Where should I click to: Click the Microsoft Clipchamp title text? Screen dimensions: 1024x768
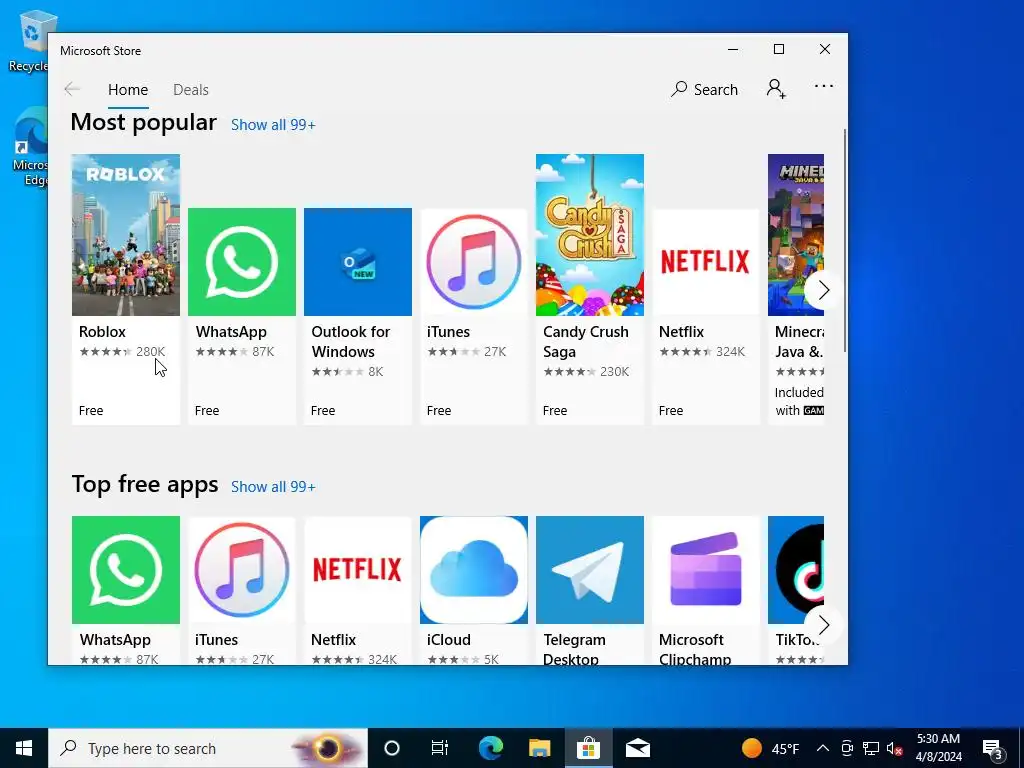(x=695, y=649)
